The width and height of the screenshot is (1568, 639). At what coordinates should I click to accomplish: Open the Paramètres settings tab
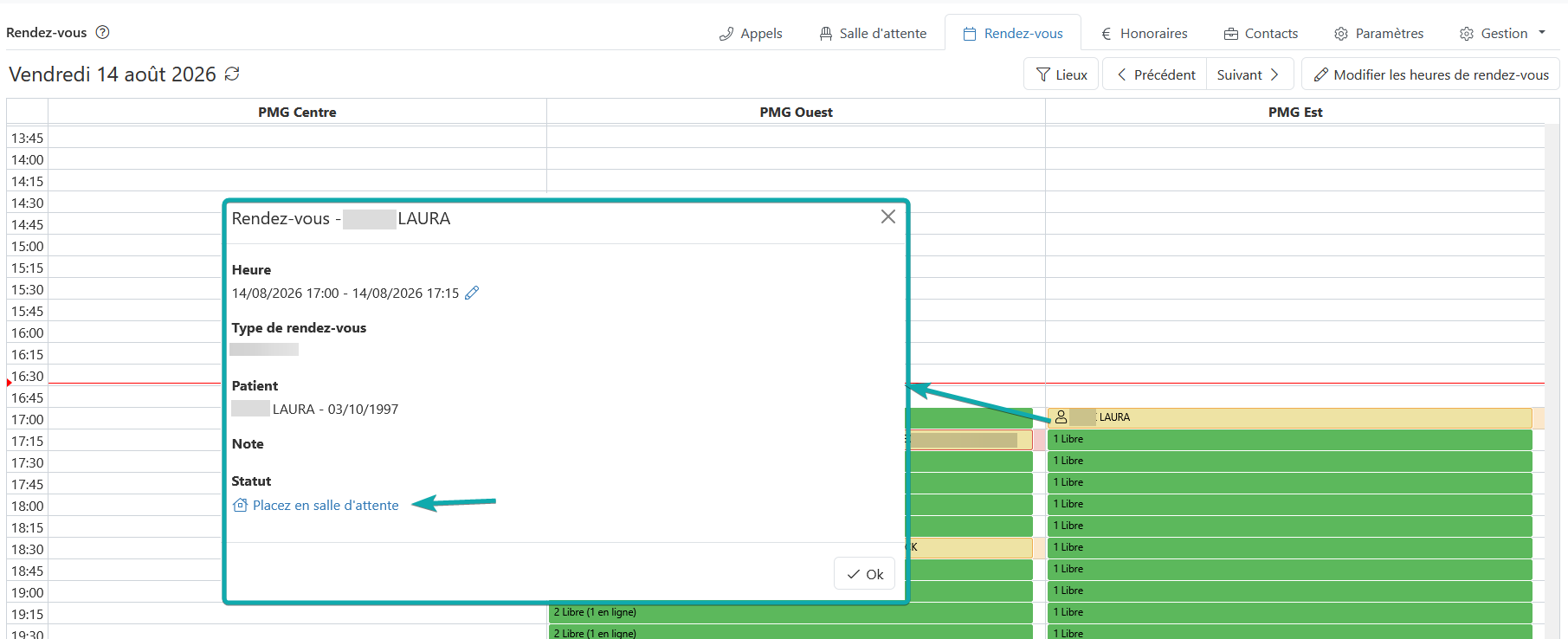click(x=1378, y=33)
